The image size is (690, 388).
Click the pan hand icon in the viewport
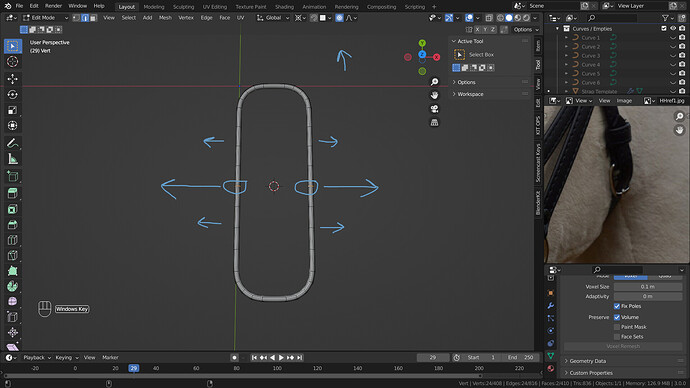(434, 95)
